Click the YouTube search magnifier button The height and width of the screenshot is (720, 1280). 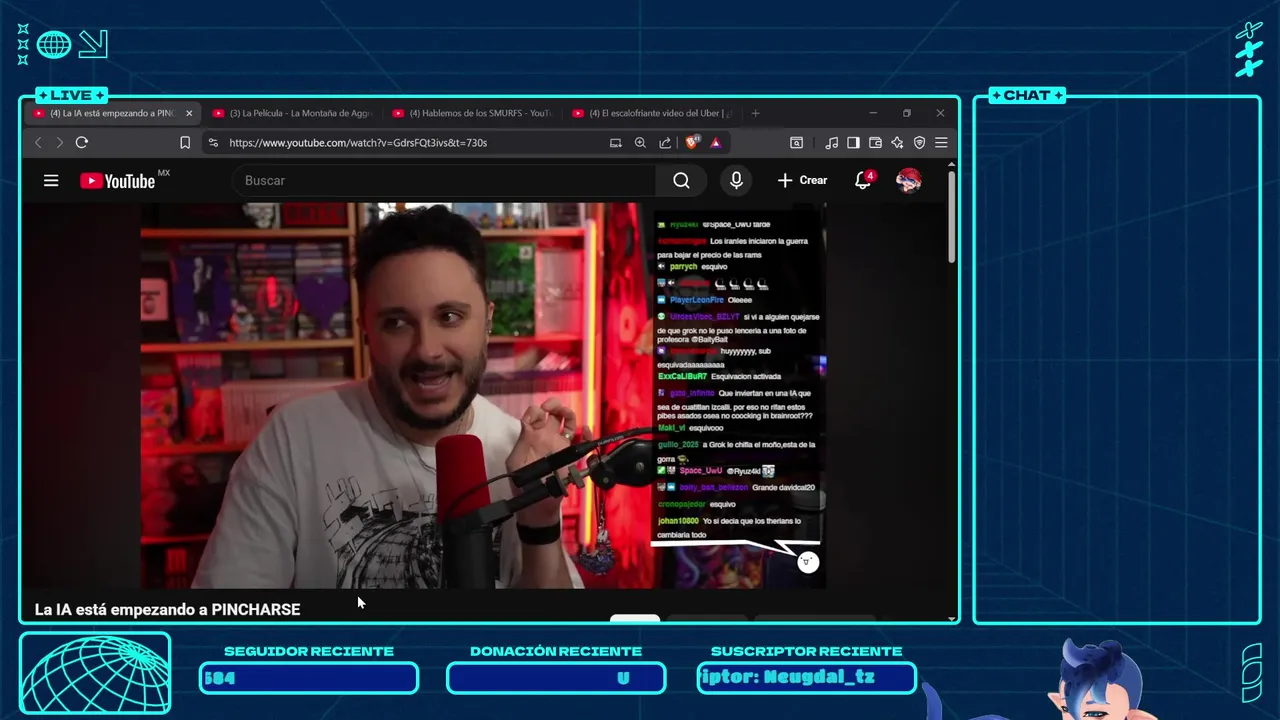(681, 181)
